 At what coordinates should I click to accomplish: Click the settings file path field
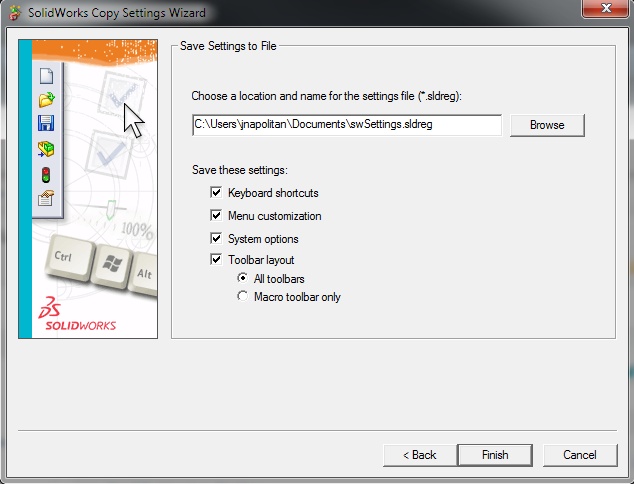click(x=347, y=125)
